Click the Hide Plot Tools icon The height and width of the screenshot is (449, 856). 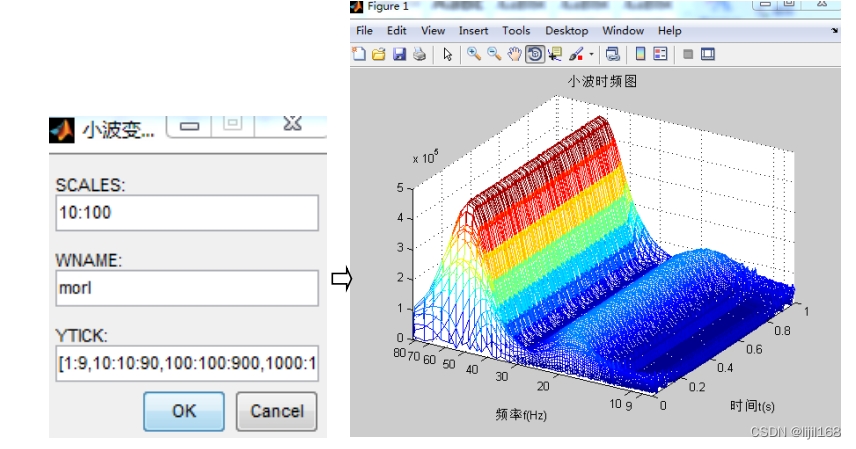(688, 54)
